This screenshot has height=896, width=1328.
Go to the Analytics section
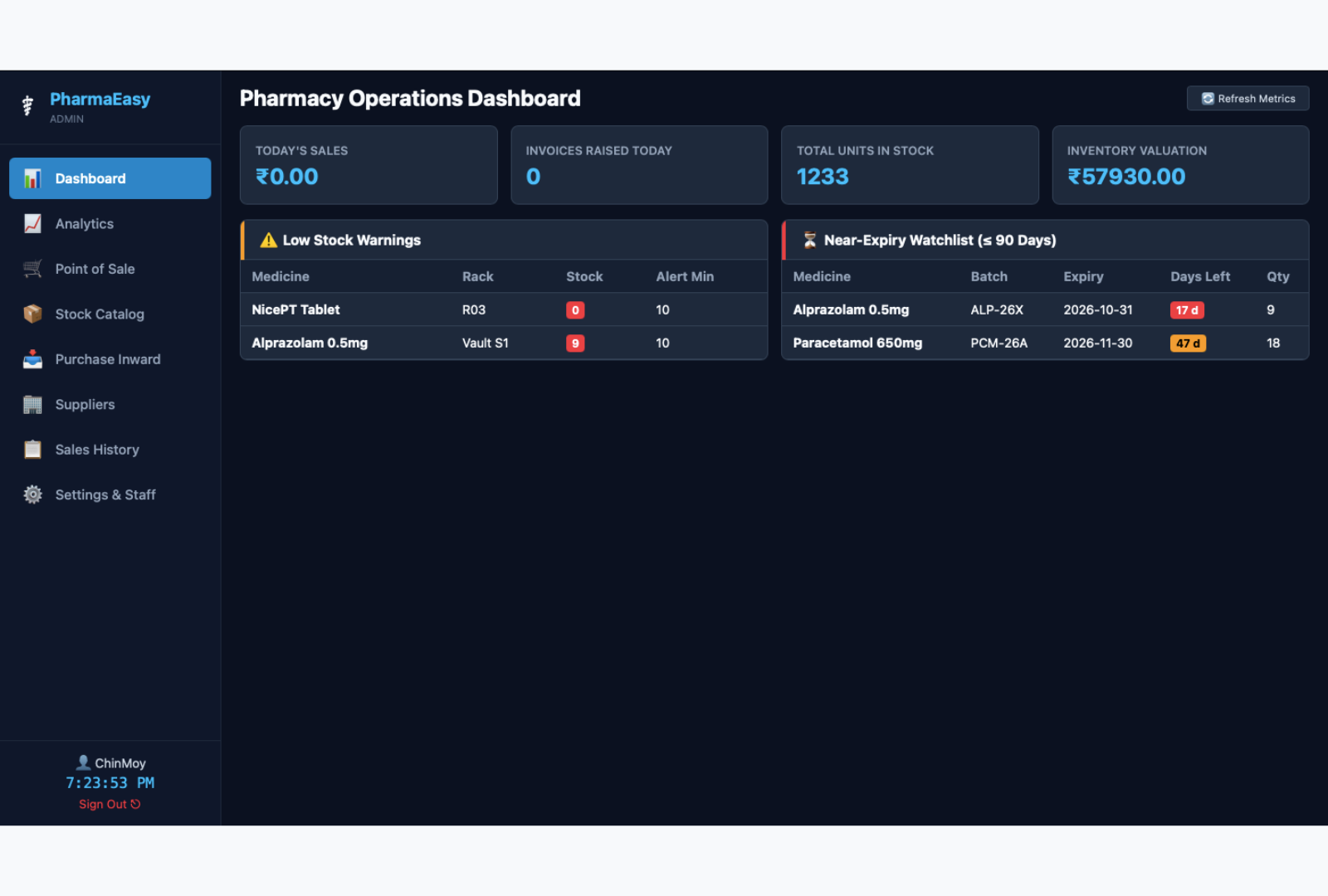pos(110,224)
